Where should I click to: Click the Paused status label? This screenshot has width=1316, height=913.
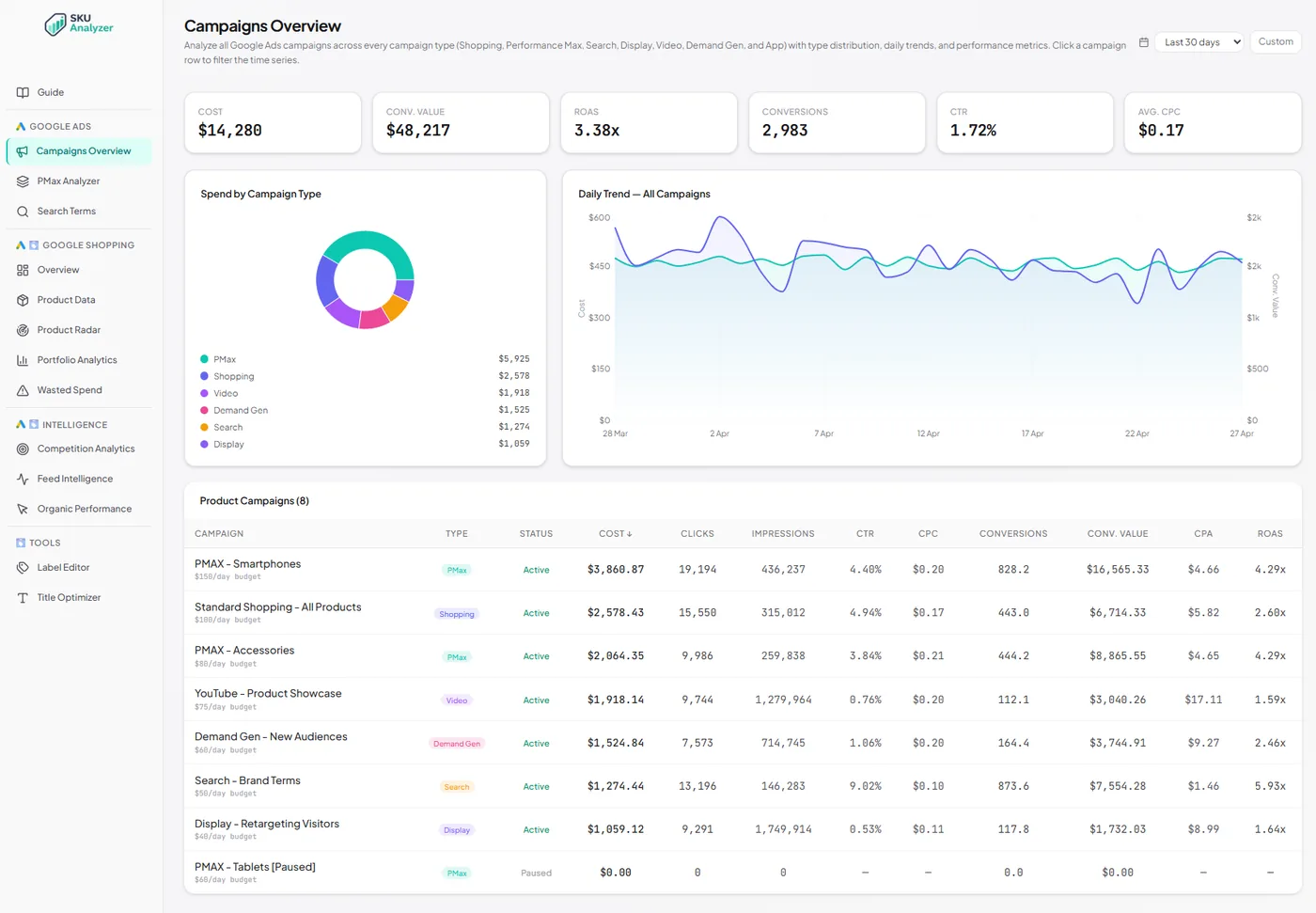[536, 874]
